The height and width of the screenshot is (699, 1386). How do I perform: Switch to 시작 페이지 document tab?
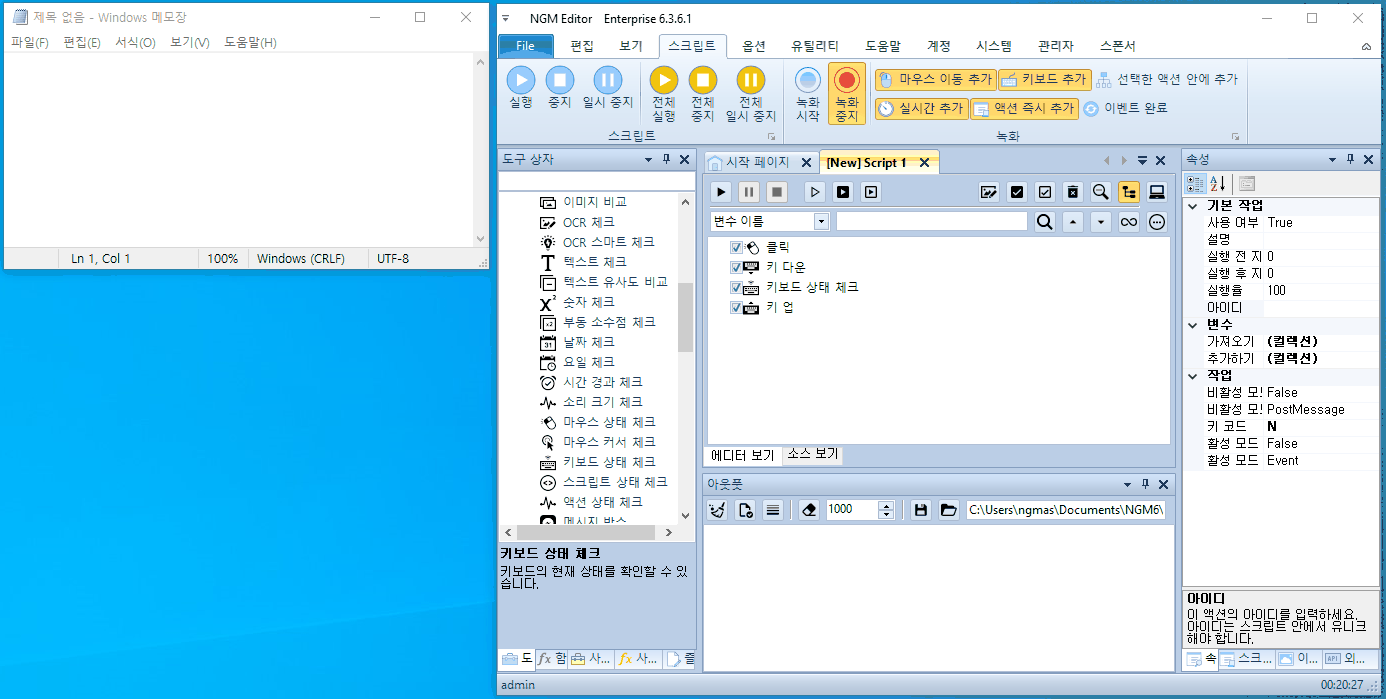pyautogui.click(x=759, y=162)
